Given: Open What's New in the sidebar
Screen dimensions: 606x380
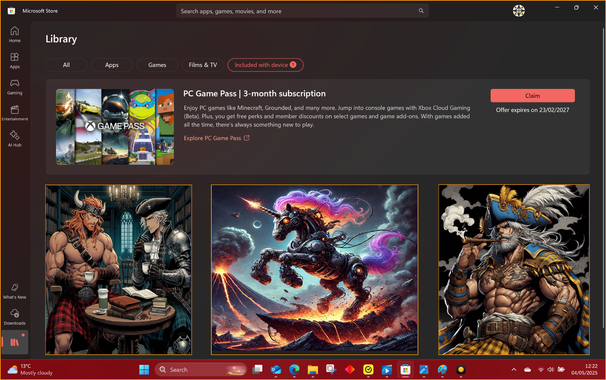Looking at the screenshot, I should pos(15,291).
